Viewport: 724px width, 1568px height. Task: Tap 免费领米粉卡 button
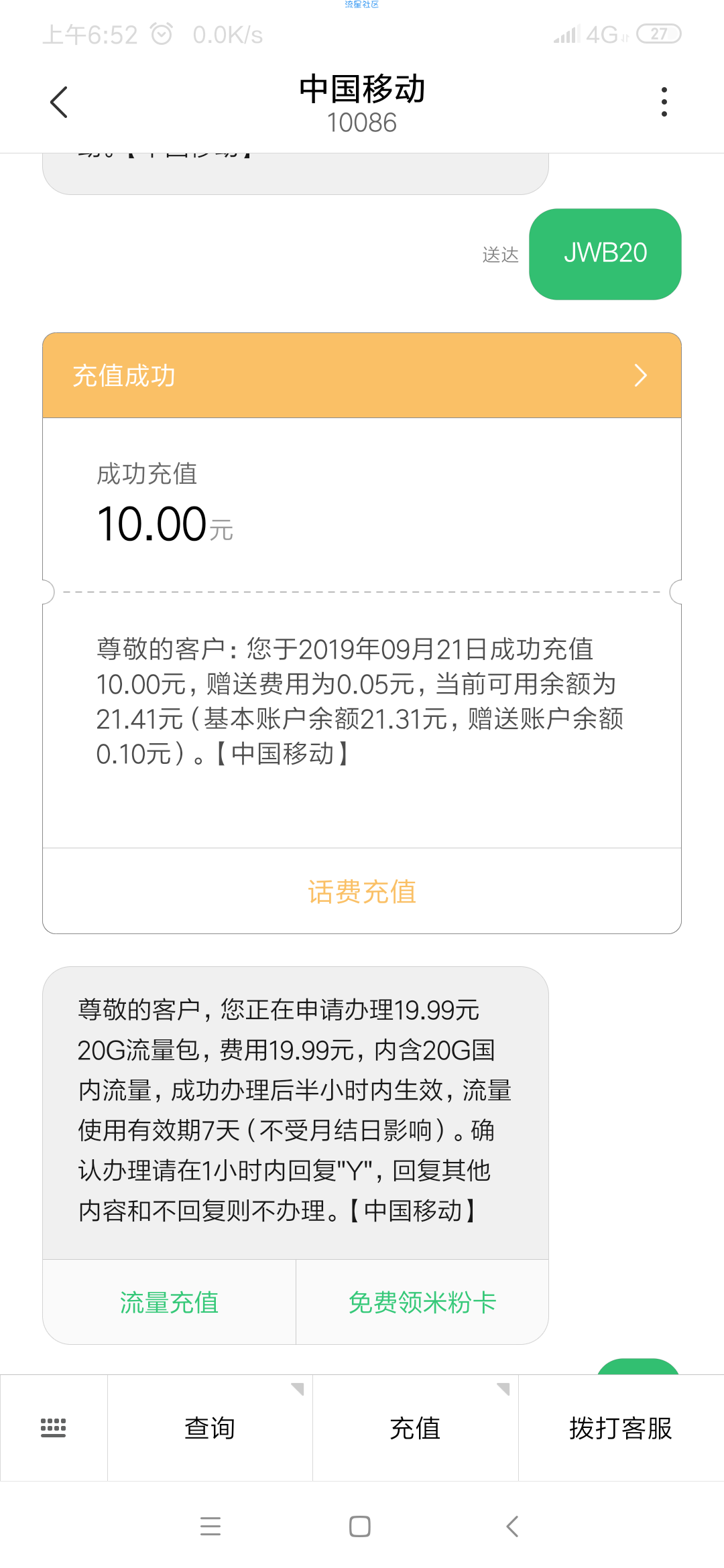coord(422,1302)
